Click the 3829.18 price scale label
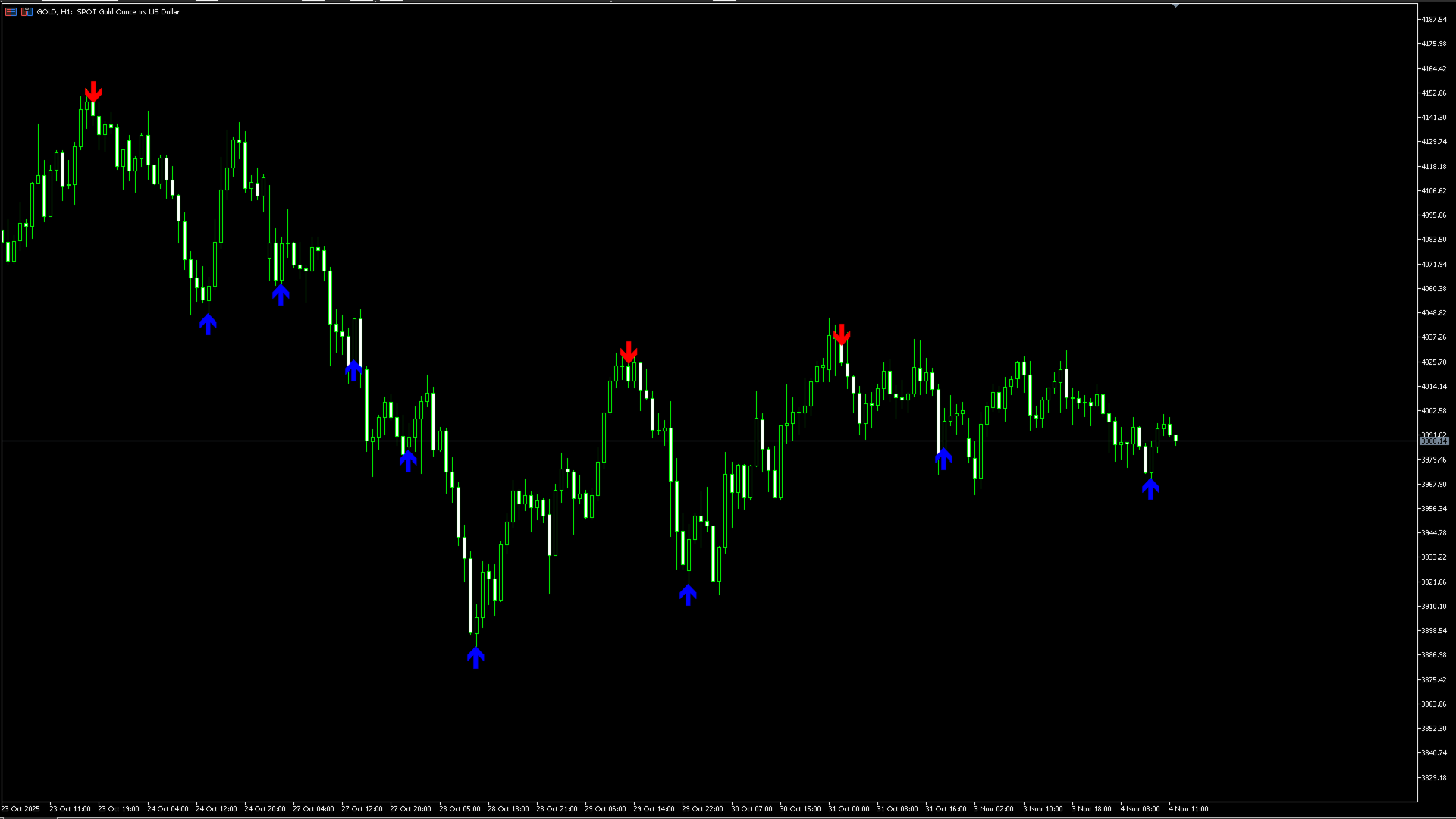This screenshot has height=819, width=1456. [x=1433, y=777]
